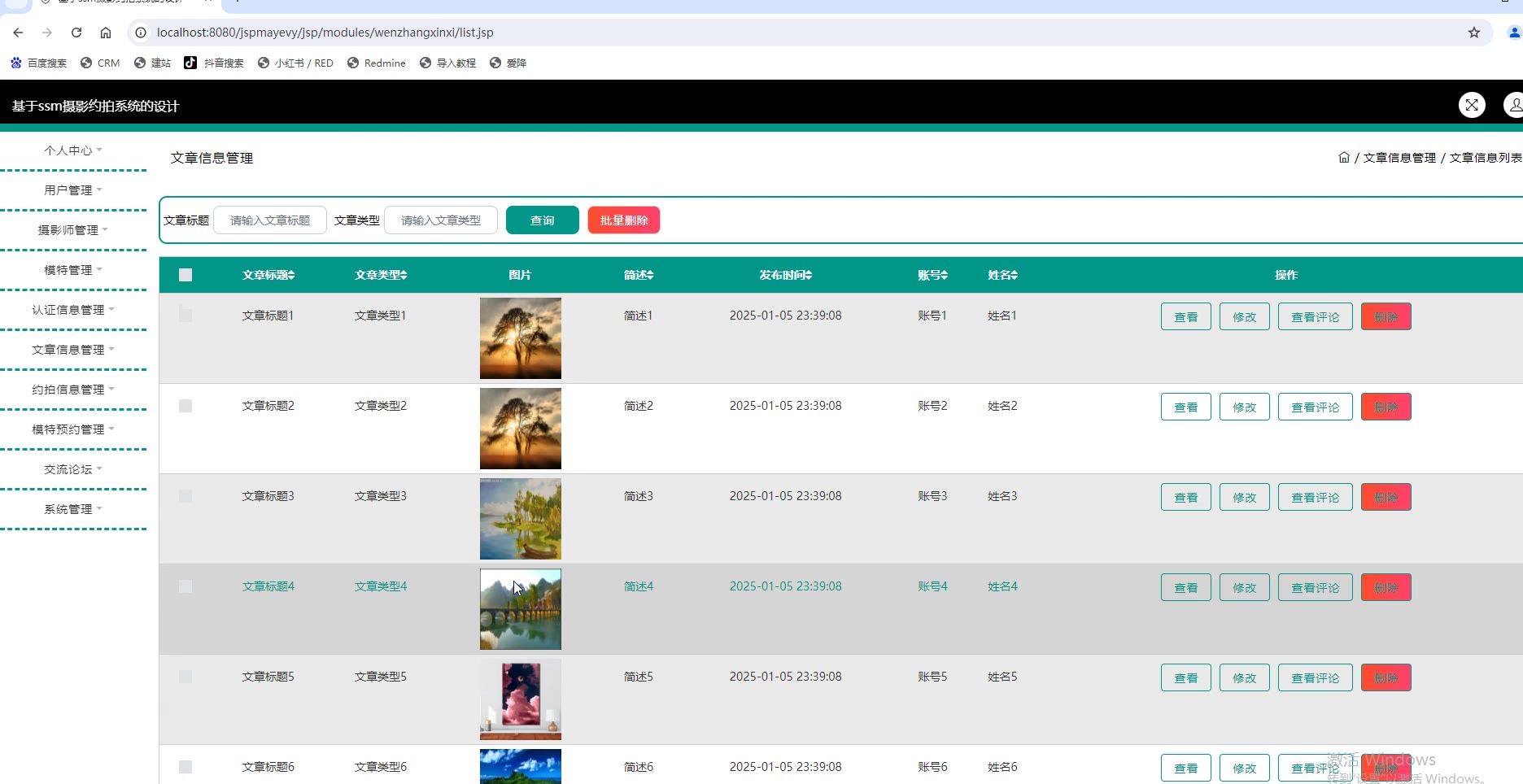Expand the 摄影师管理 sidebar menu
The image size is (1523, 784).
click(x=73, y=230)
